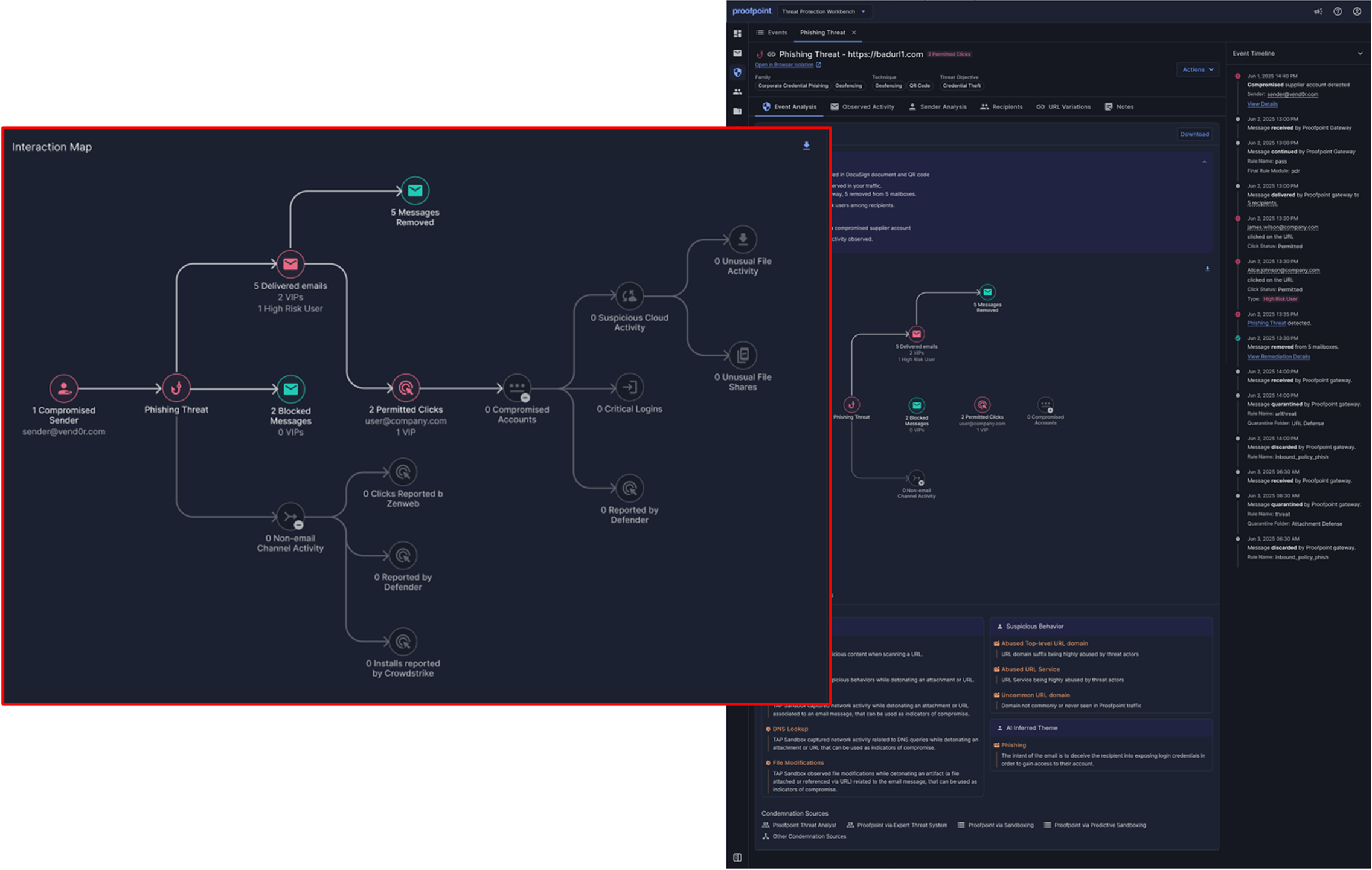
Task: Click the help question mark icon
Action: pyautogui.click(x=1338, y=11)
